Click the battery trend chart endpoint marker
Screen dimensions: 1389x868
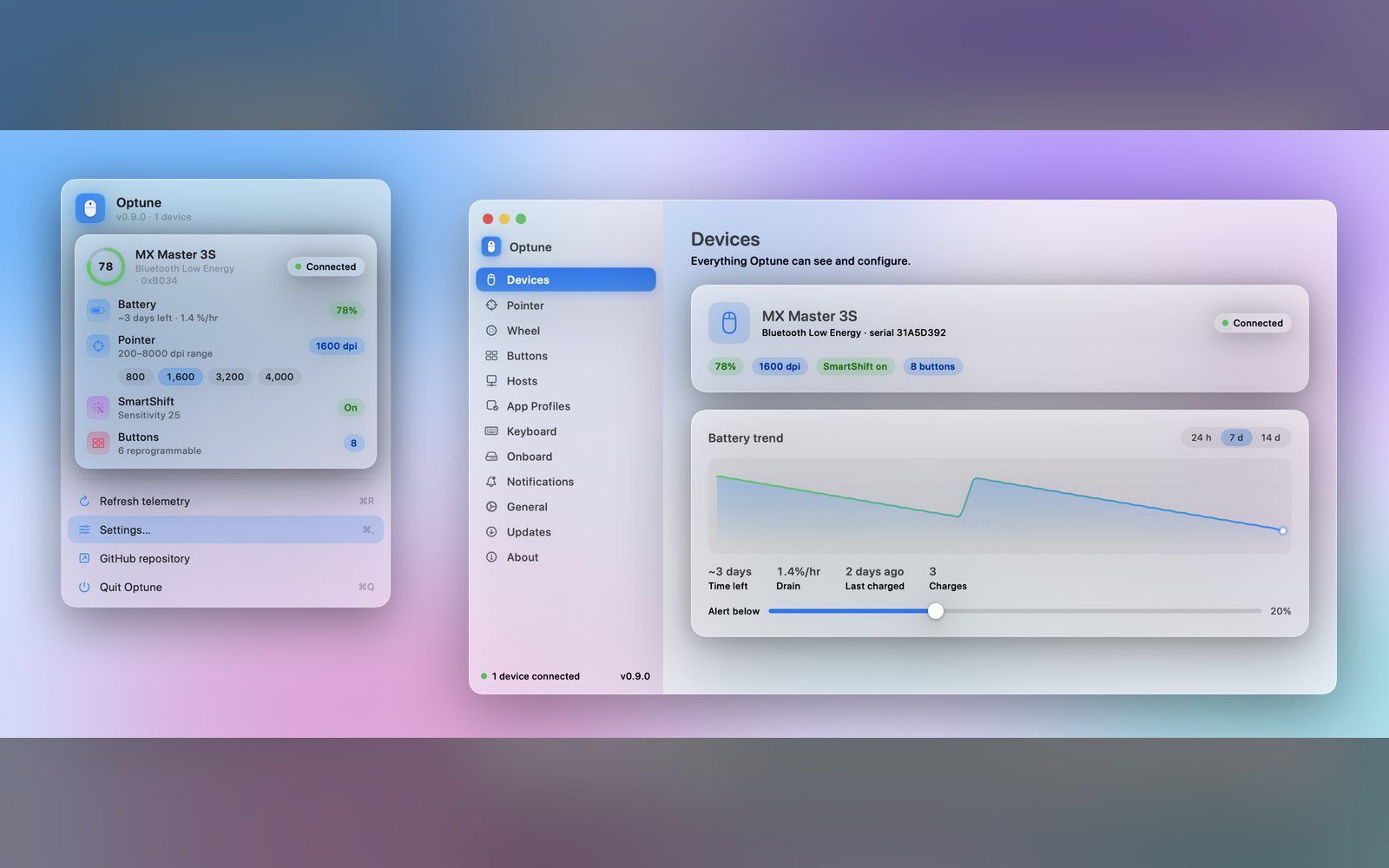point(1283,530)
